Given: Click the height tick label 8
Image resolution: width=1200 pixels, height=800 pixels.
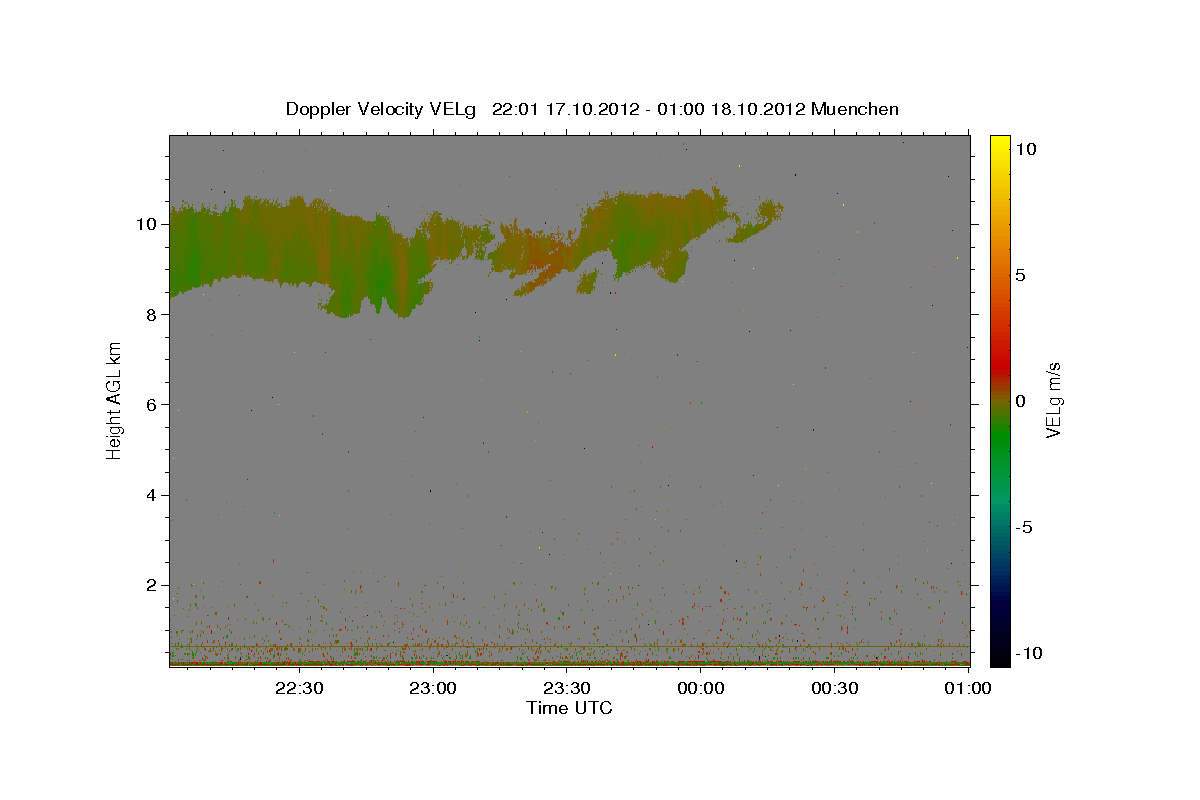Looking at the screenshot, I should [153, 314].
